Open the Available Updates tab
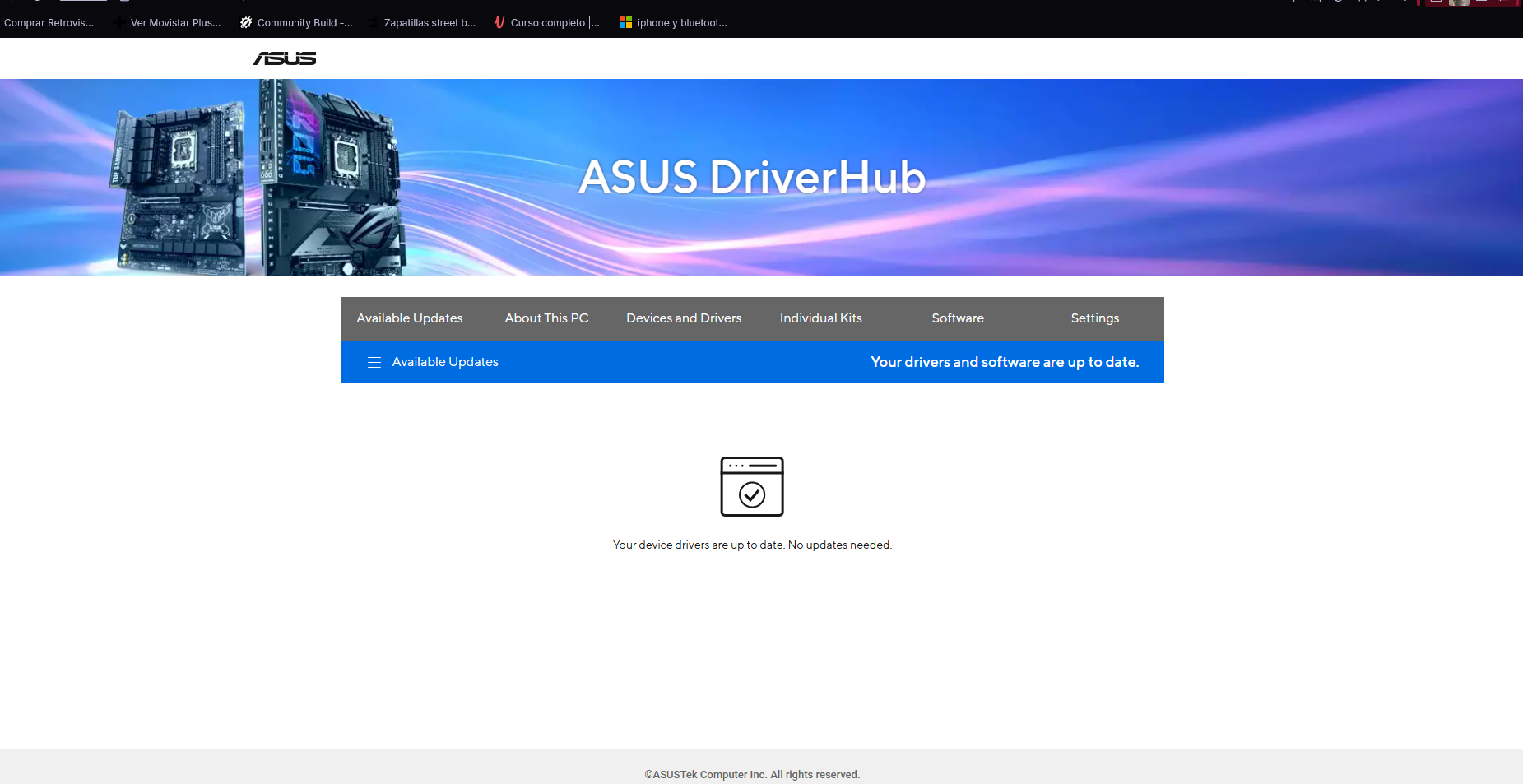 point(410,318)
